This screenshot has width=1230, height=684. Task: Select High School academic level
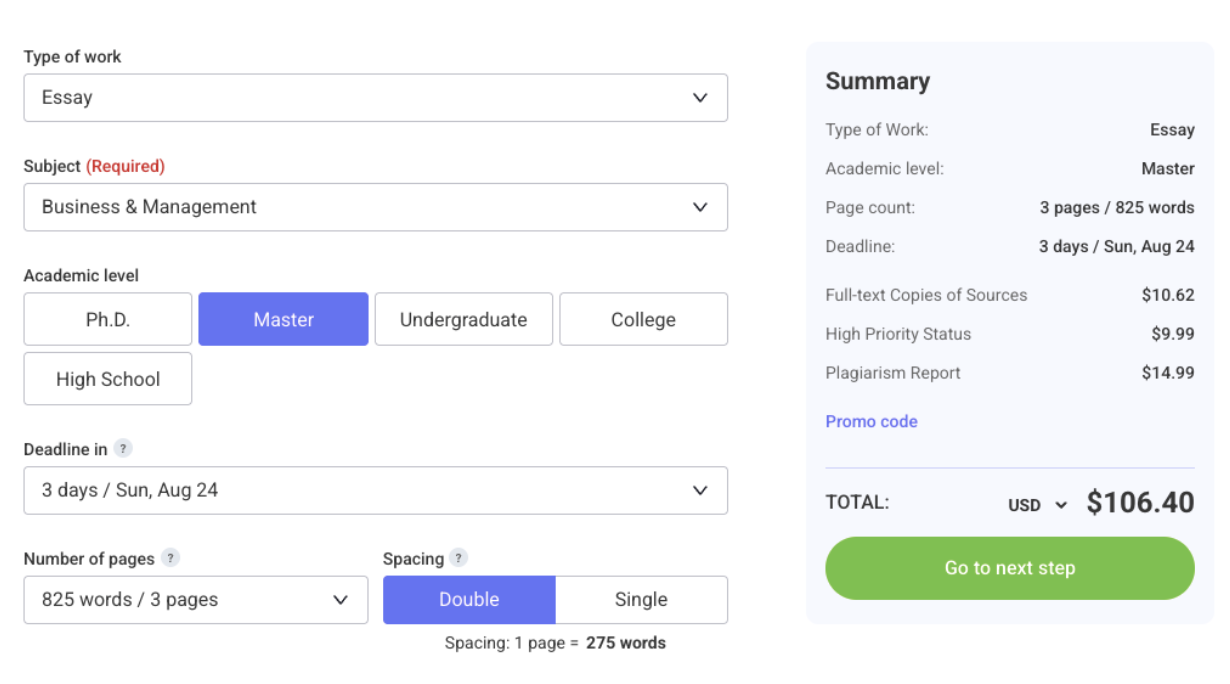coord(108,379)
